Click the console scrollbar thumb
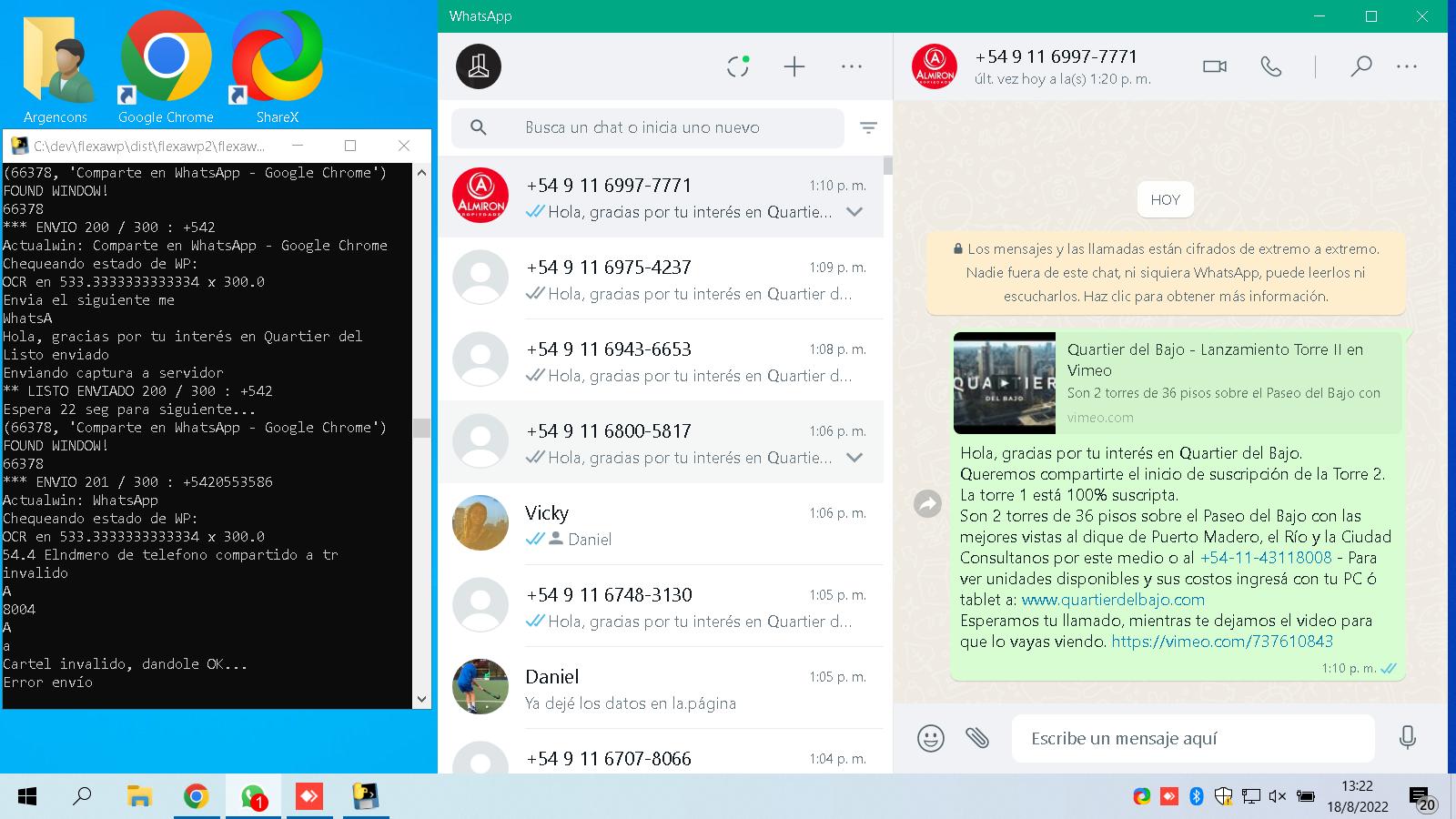 (421, 428)
